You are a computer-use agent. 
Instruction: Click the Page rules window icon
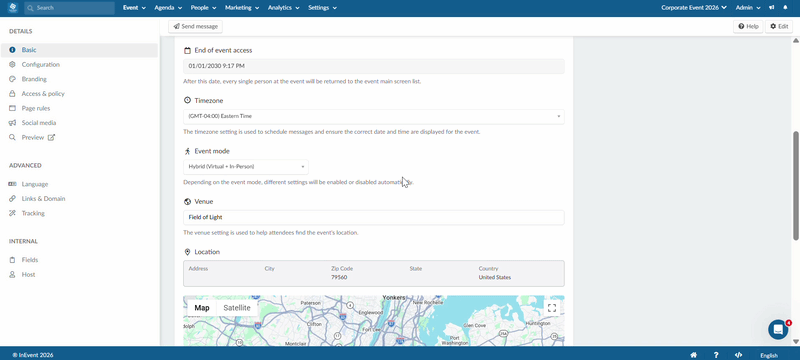coord(12,108)
